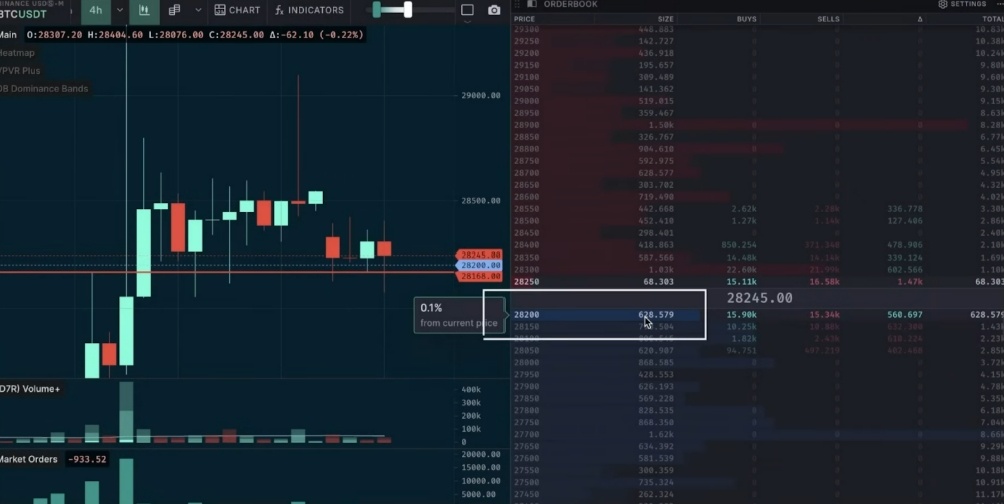Click the 28245.00 price tag on chart axis
Image resolution: width=1004 pixels, height=504 pixels.
pyautogui.click(x=480, y=255)
